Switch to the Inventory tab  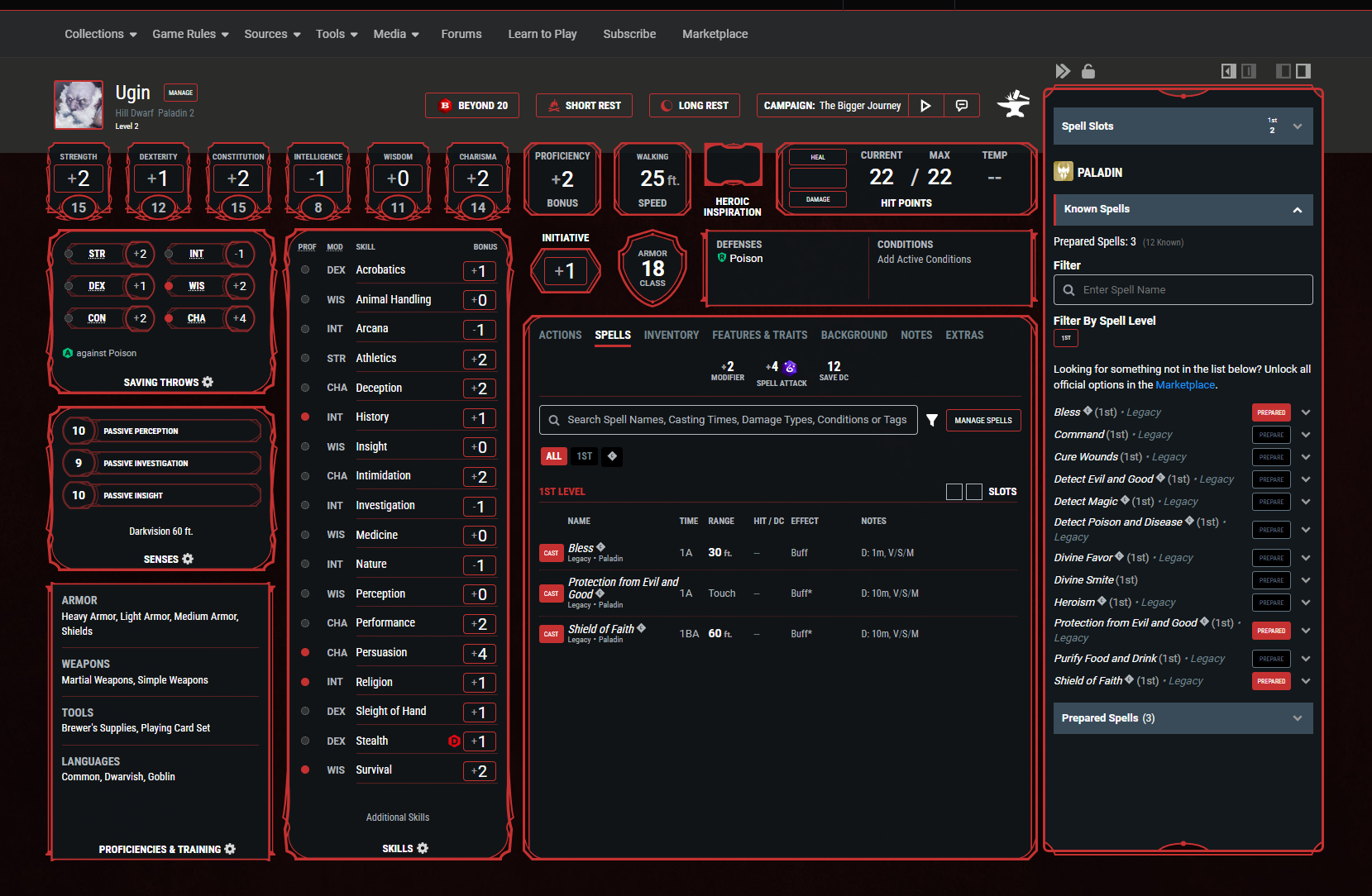(x=672, y=335)
